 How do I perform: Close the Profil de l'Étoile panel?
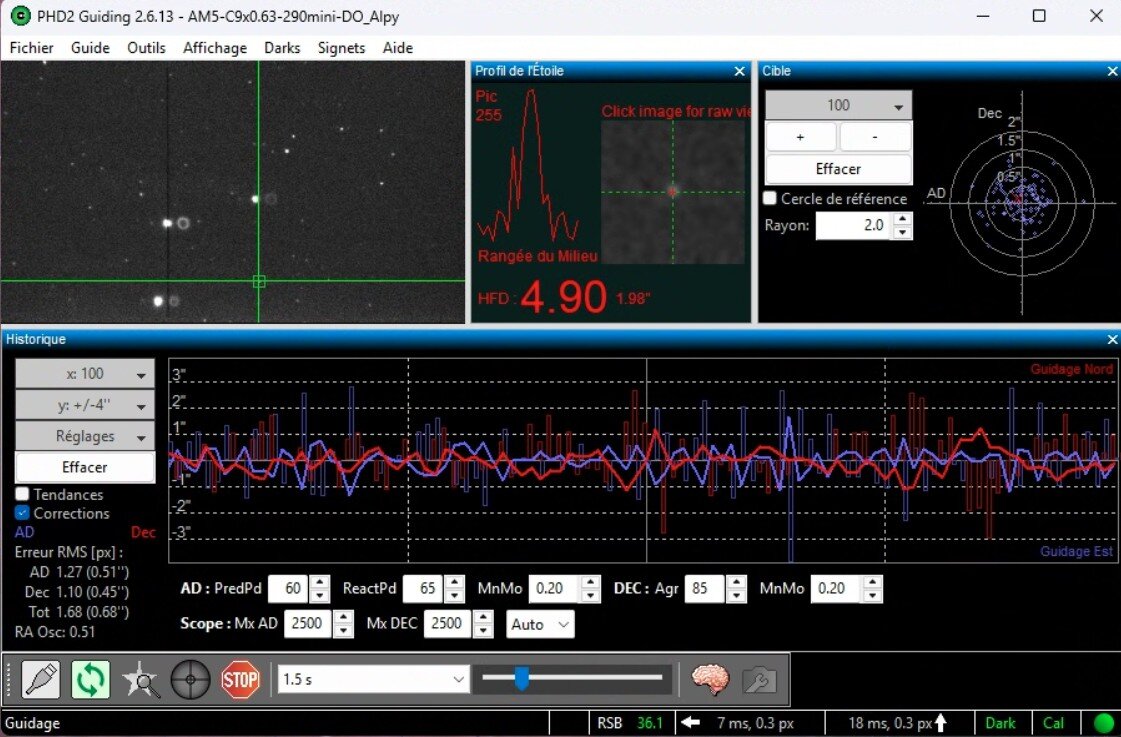739,71
